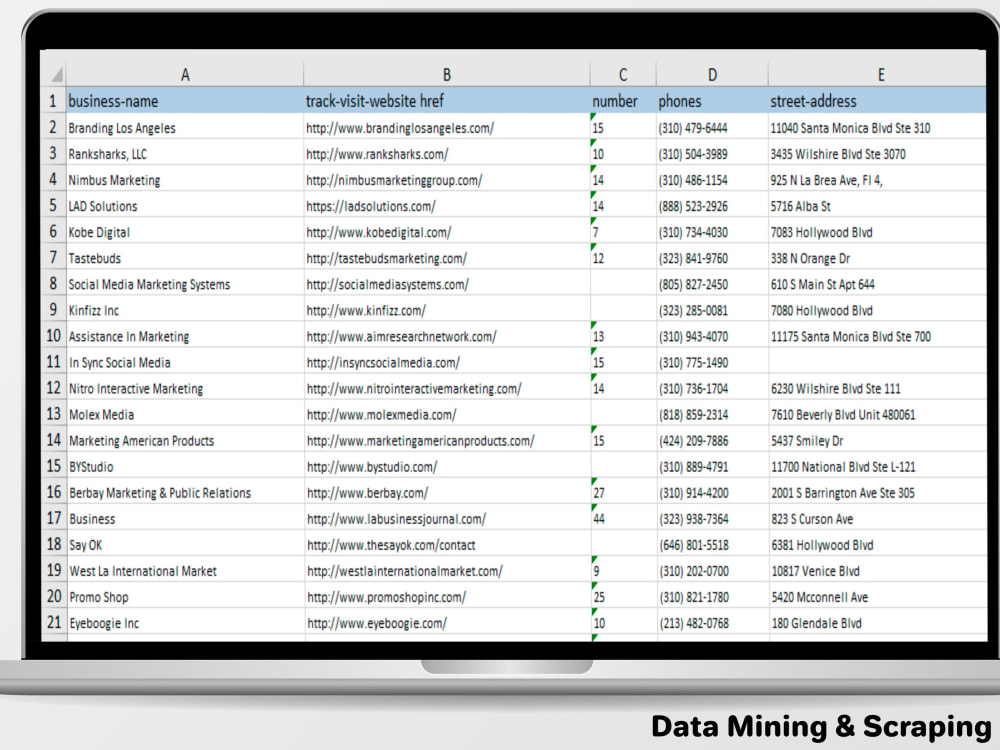
Task: Select the 'Branding Los Angeles' cell
Action: coord(185,128)
